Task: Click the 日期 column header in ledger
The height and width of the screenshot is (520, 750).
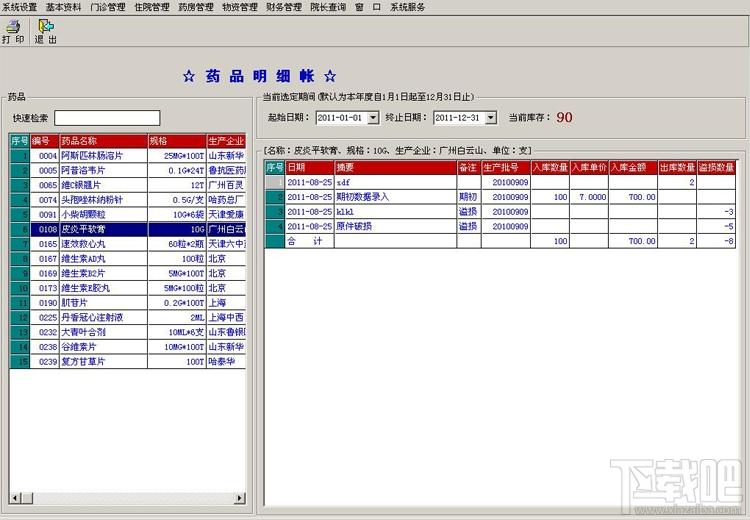Action: click(309, 167)
